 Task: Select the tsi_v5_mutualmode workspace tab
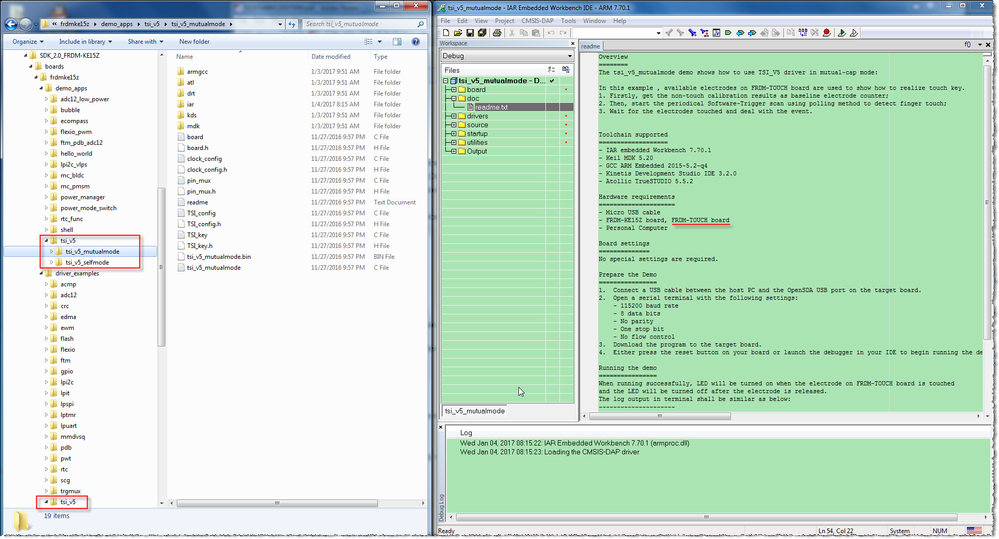474,411
